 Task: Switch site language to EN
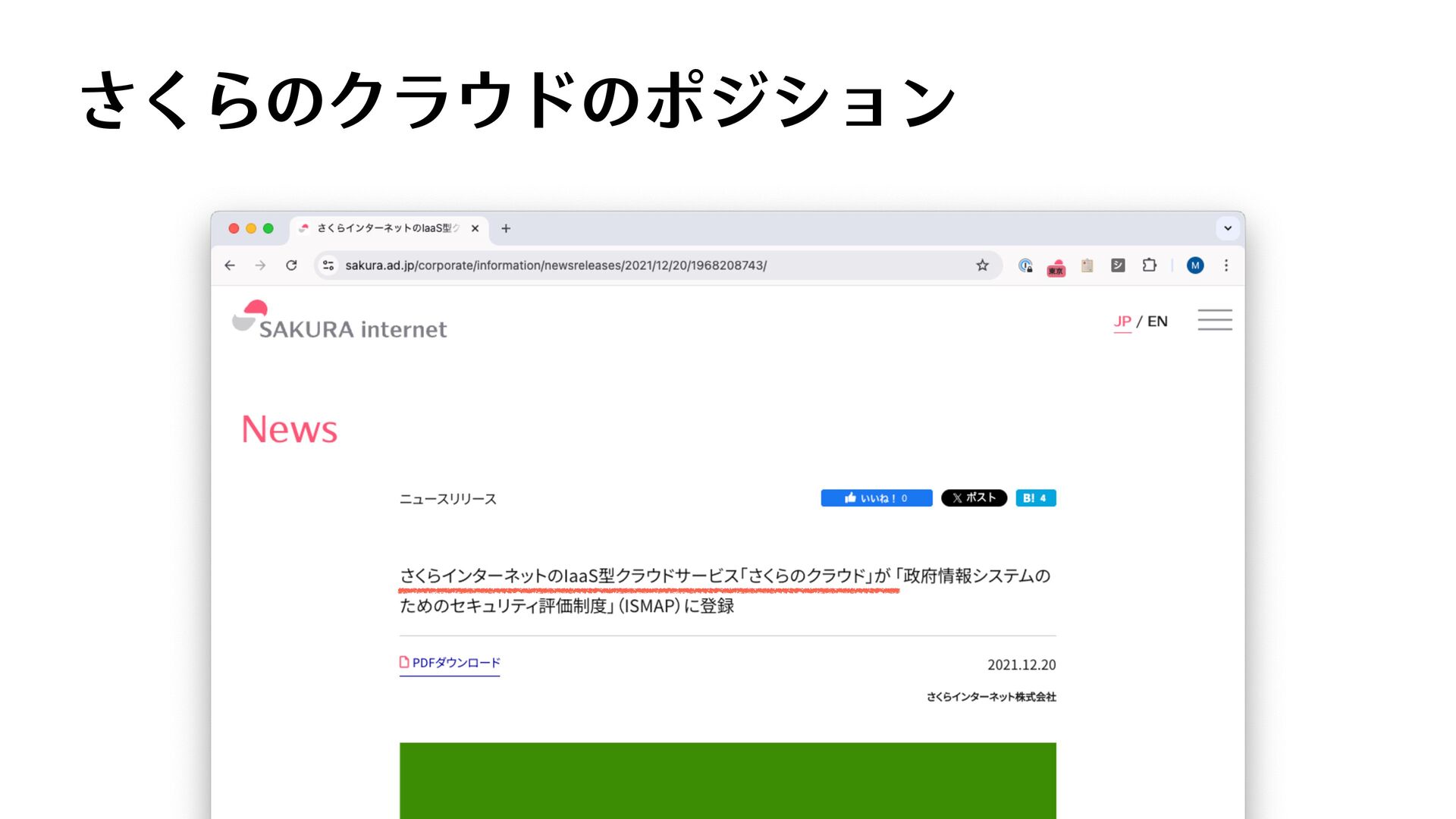[x=1157, y=322]
